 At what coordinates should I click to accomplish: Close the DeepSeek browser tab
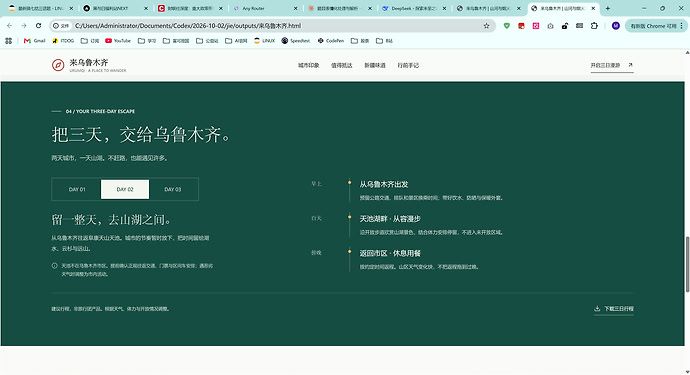(444, 8)
